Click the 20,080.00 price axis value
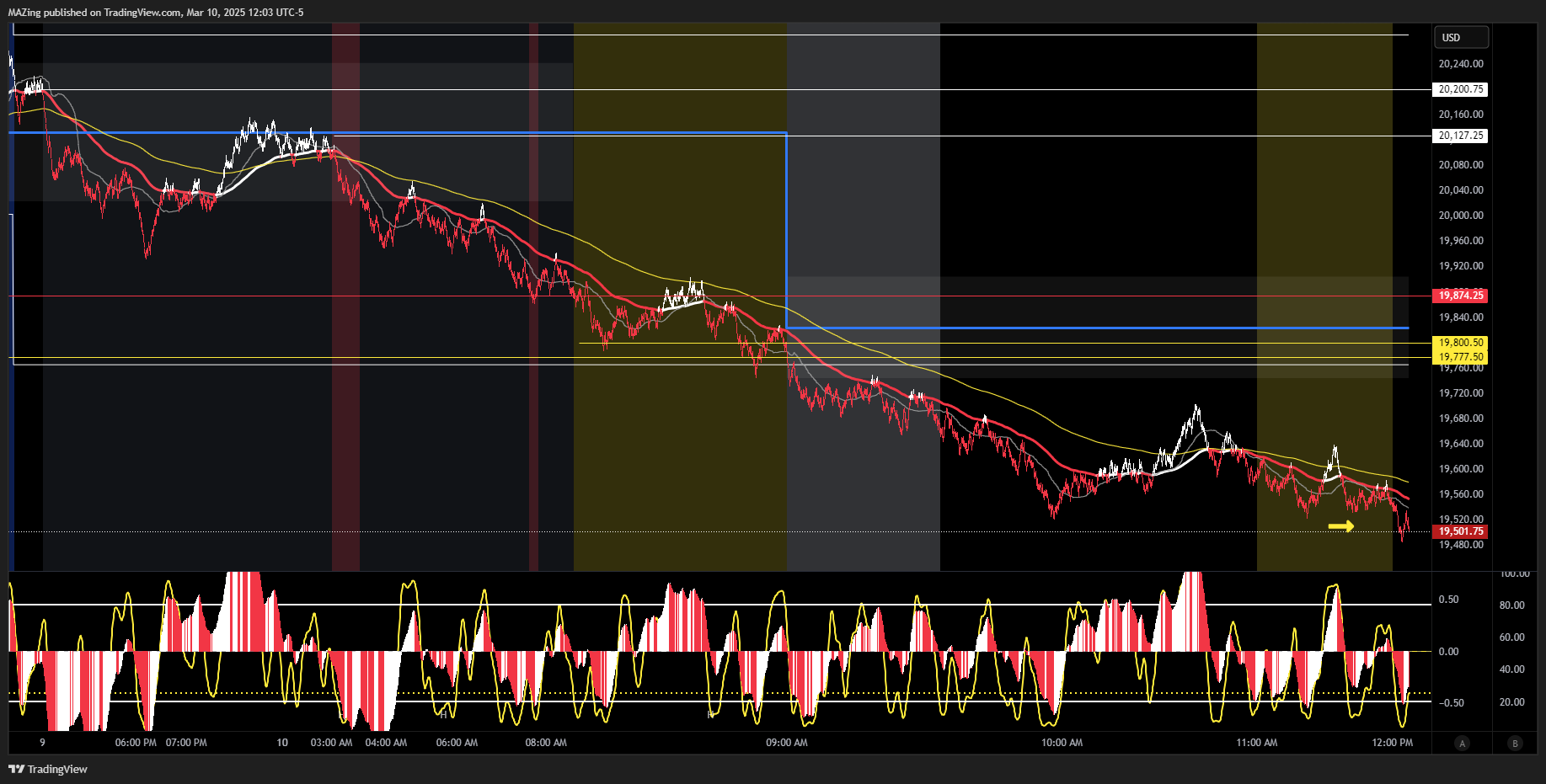The image size is (1546, 784). pos(1461,165)
